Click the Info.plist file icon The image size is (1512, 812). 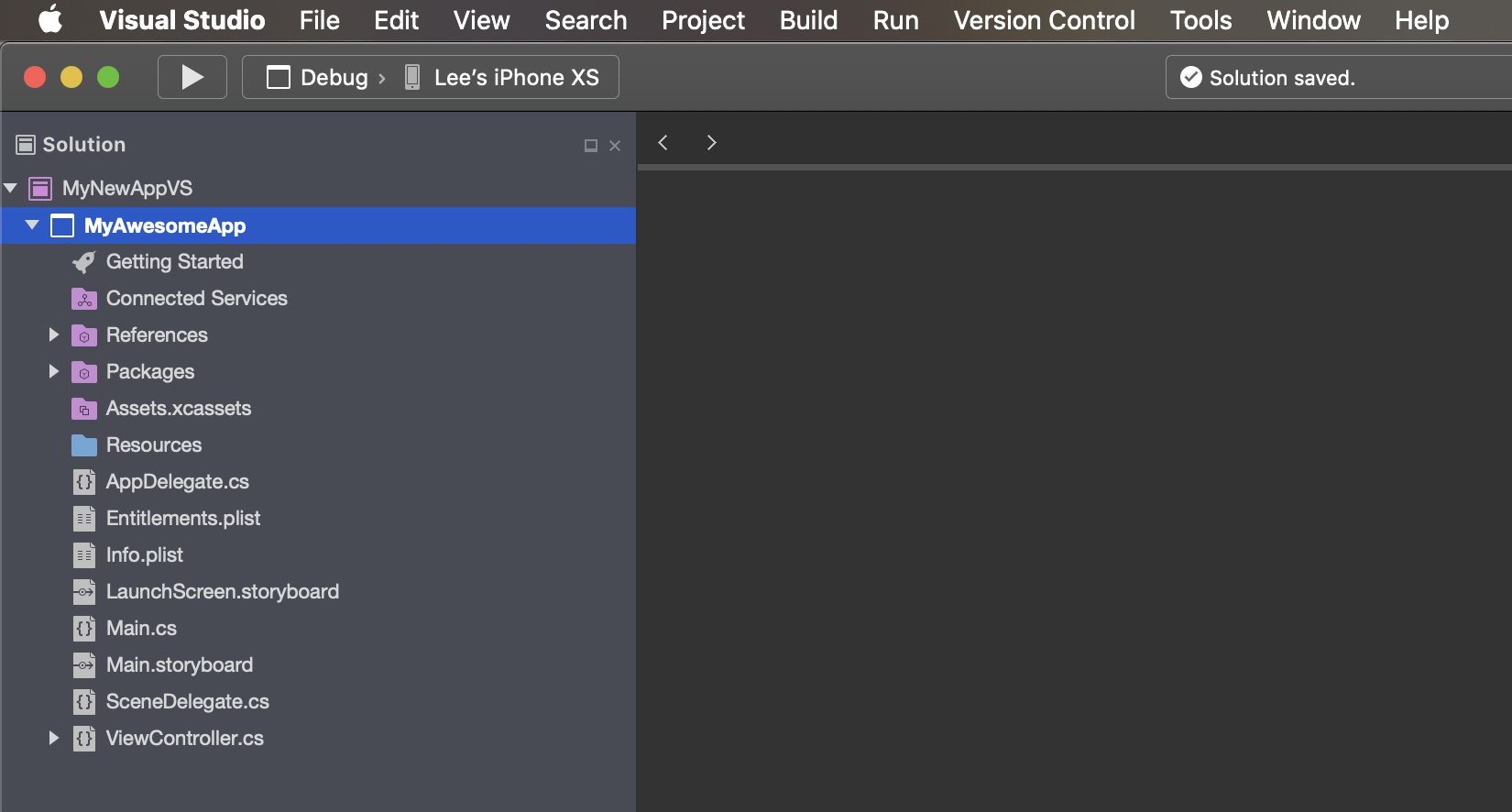coord(84,555)
